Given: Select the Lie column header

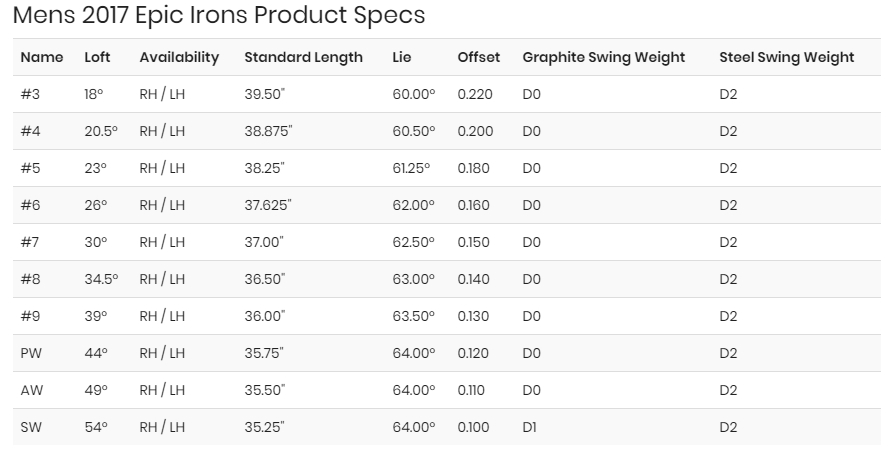Looking at the screenshot, I should (402, 58).
